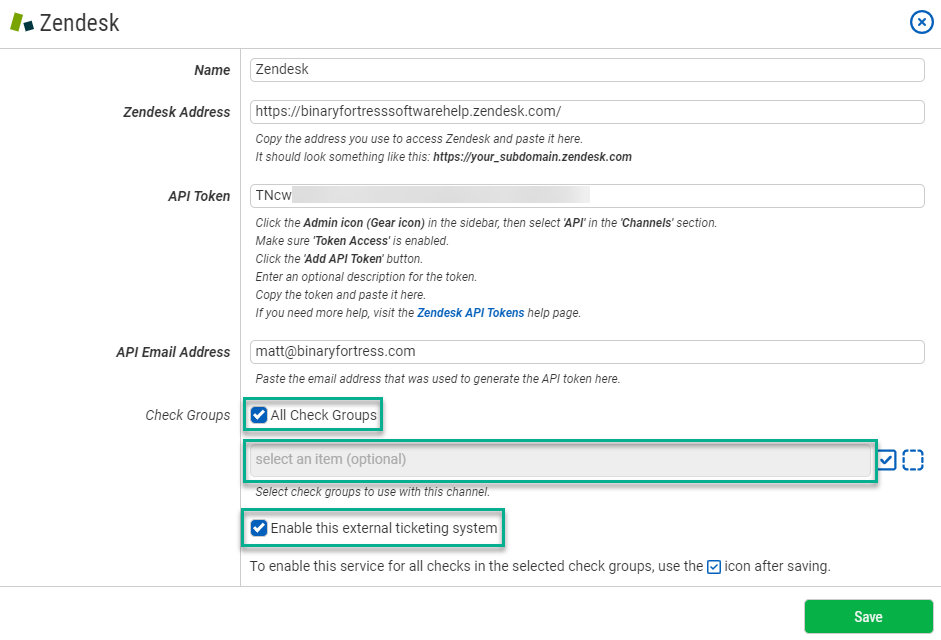
Task: Click the API Email Address input field
Action: [587, 352]
